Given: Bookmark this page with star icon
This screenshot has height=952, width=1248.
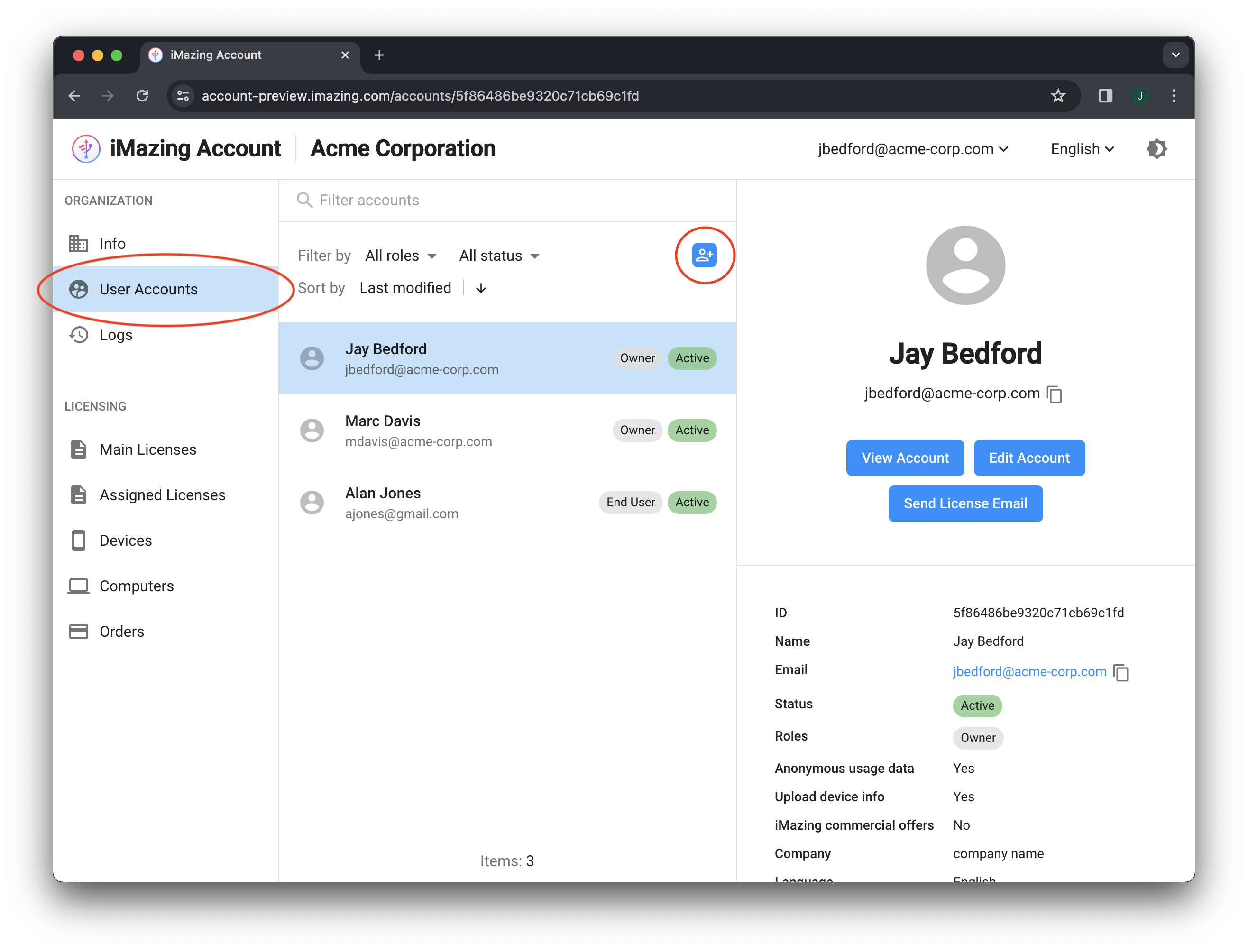Looking at the screenshot, I should [x=1058, y=96].
